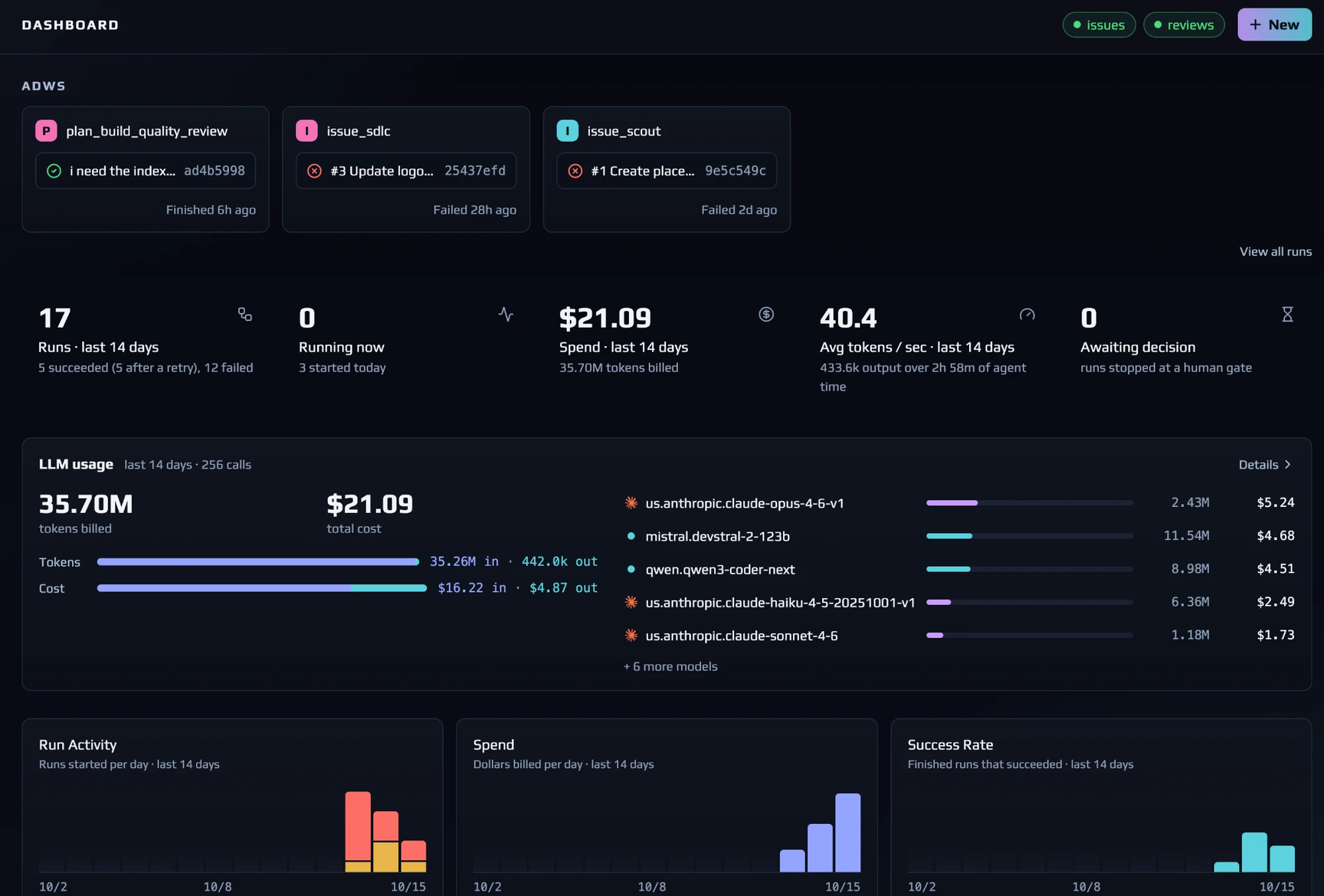The width and height of the screenshot is (1324, 896).
Task: Click the '$21.09' Spend last 14 days value
Action: [x=605, y=318]
